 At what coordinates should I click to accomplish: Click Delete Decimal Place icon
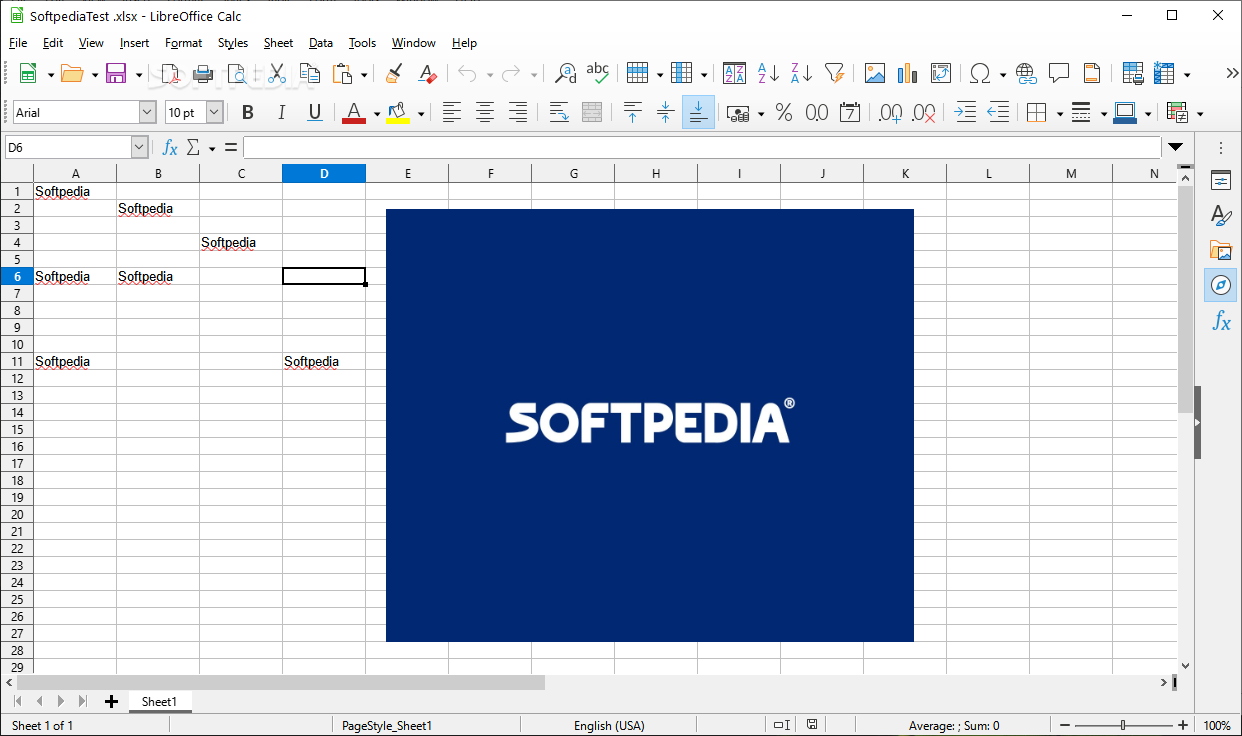(x=924, y=113)
